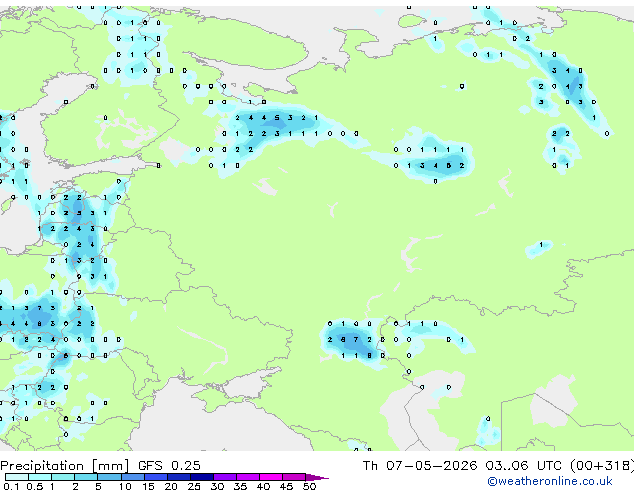634x490 pixels.
Task: Click the legend label "0.1"
Action: tap(11, 486)
